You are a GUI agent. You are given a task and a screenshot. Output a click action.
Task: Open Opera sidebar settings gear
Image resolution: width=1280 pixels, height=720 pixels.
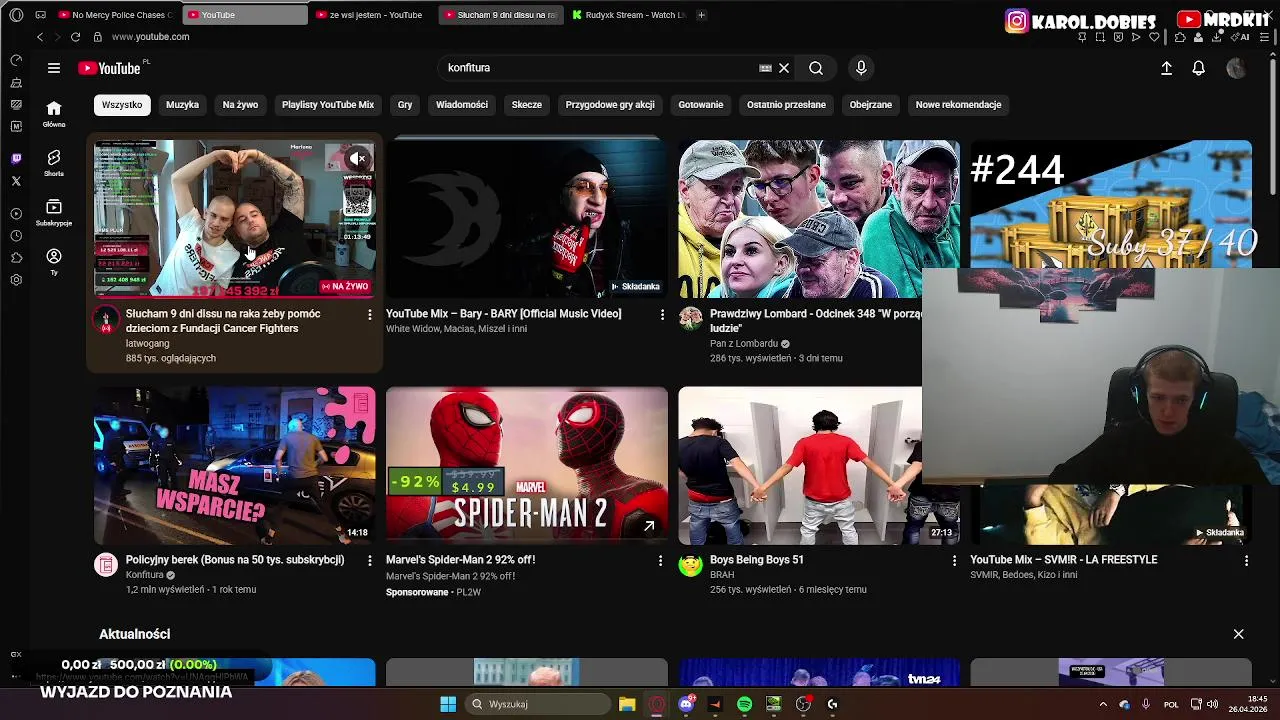[16, 280]
